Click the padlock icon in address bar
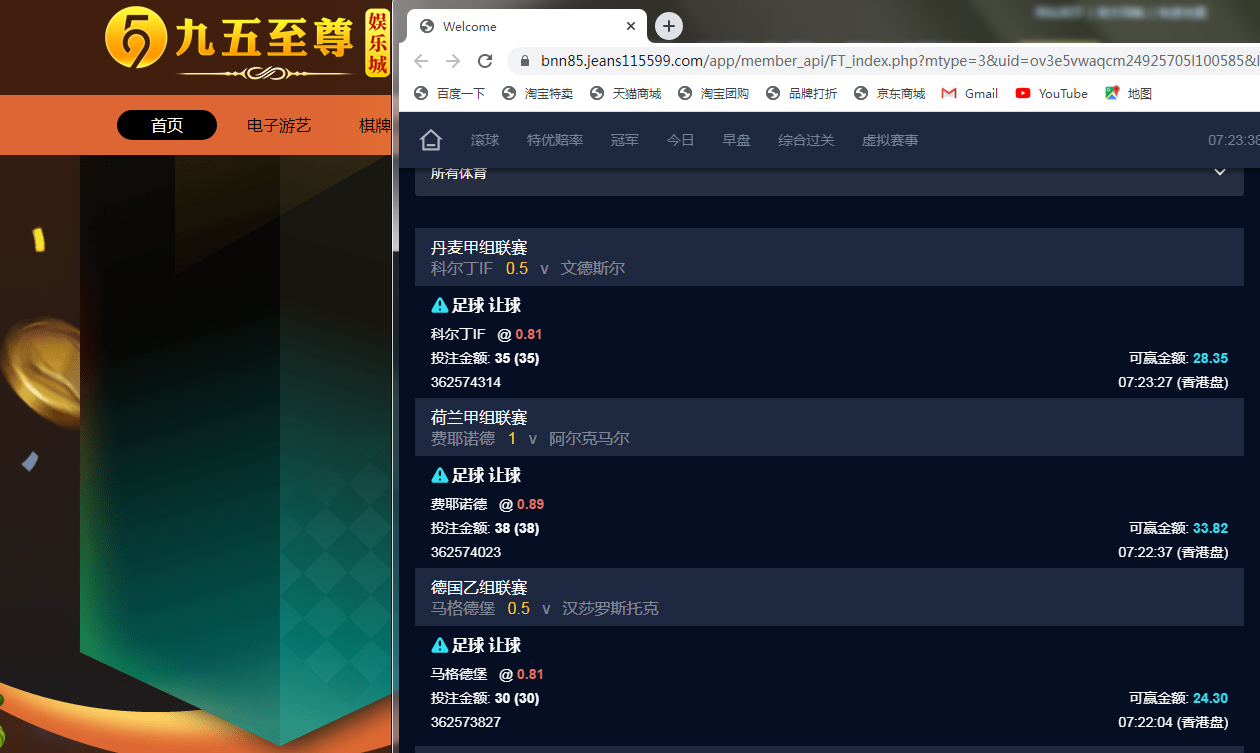The width and height of the screenshot is (1260, 753). click(525, 61)
